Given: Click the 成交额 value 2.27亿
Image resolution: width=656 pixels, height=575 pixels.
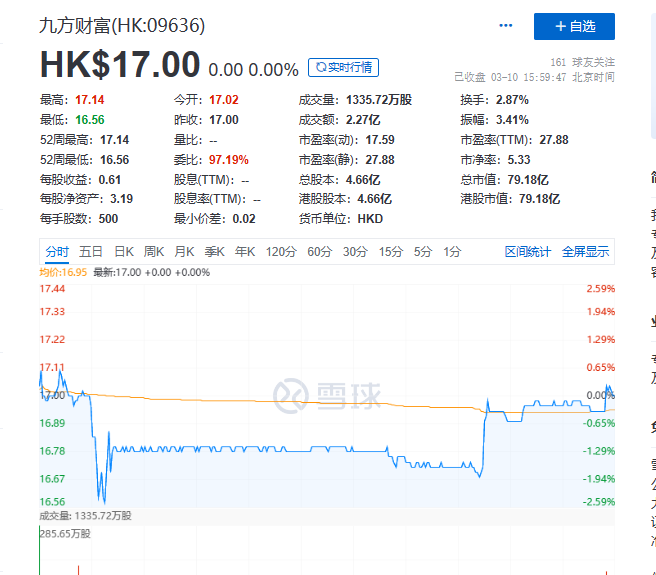Looking at the screenshot, I should (363, 120).
